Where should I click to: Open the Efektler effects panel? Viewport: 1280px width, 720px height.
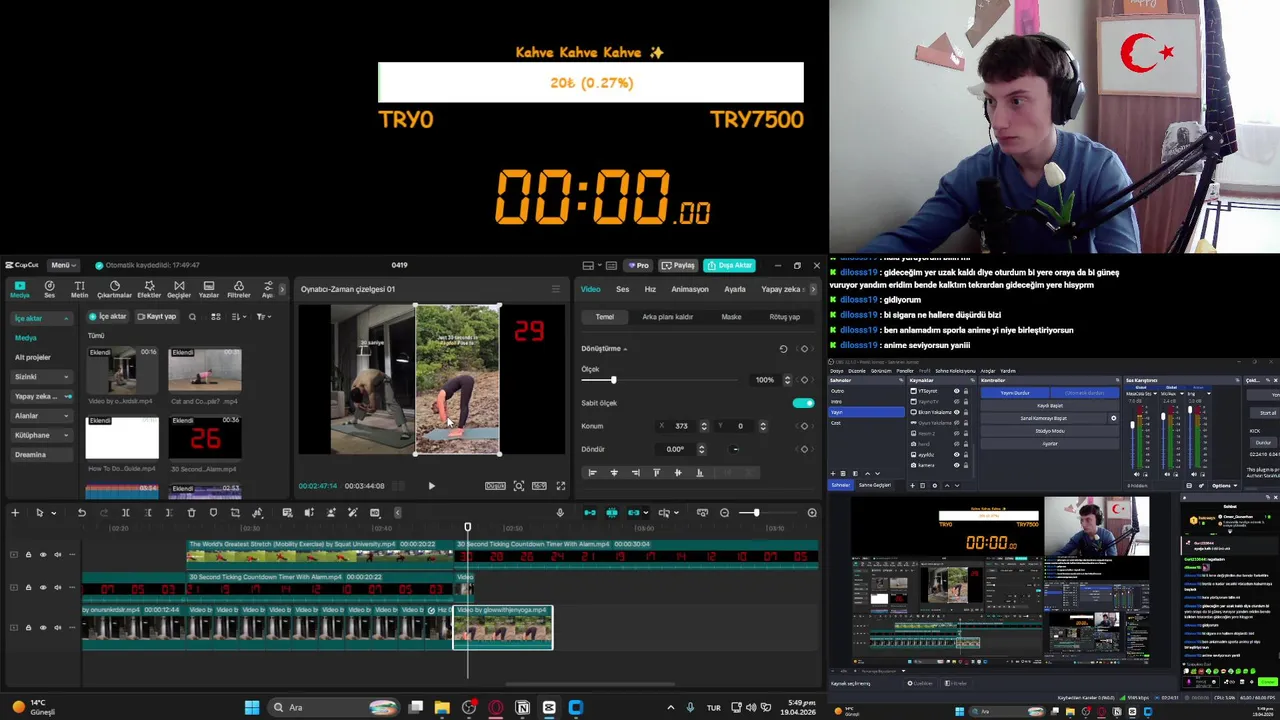149,289
